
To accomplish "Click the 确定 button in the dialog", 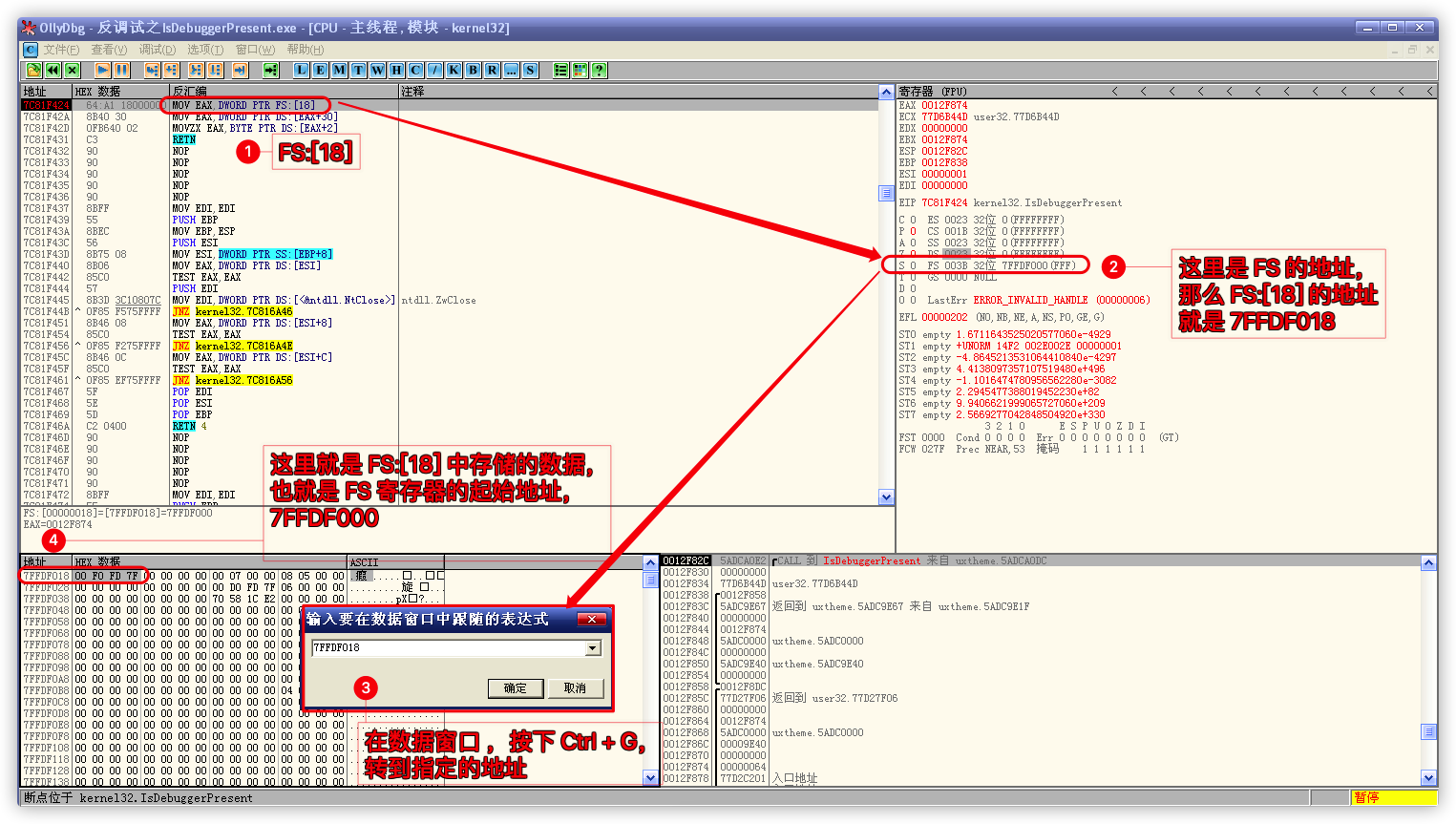I will point(516,688).
